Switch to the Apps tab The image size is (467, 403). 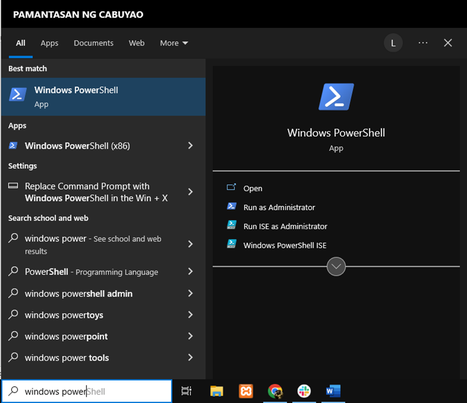[x=49, y=43]
